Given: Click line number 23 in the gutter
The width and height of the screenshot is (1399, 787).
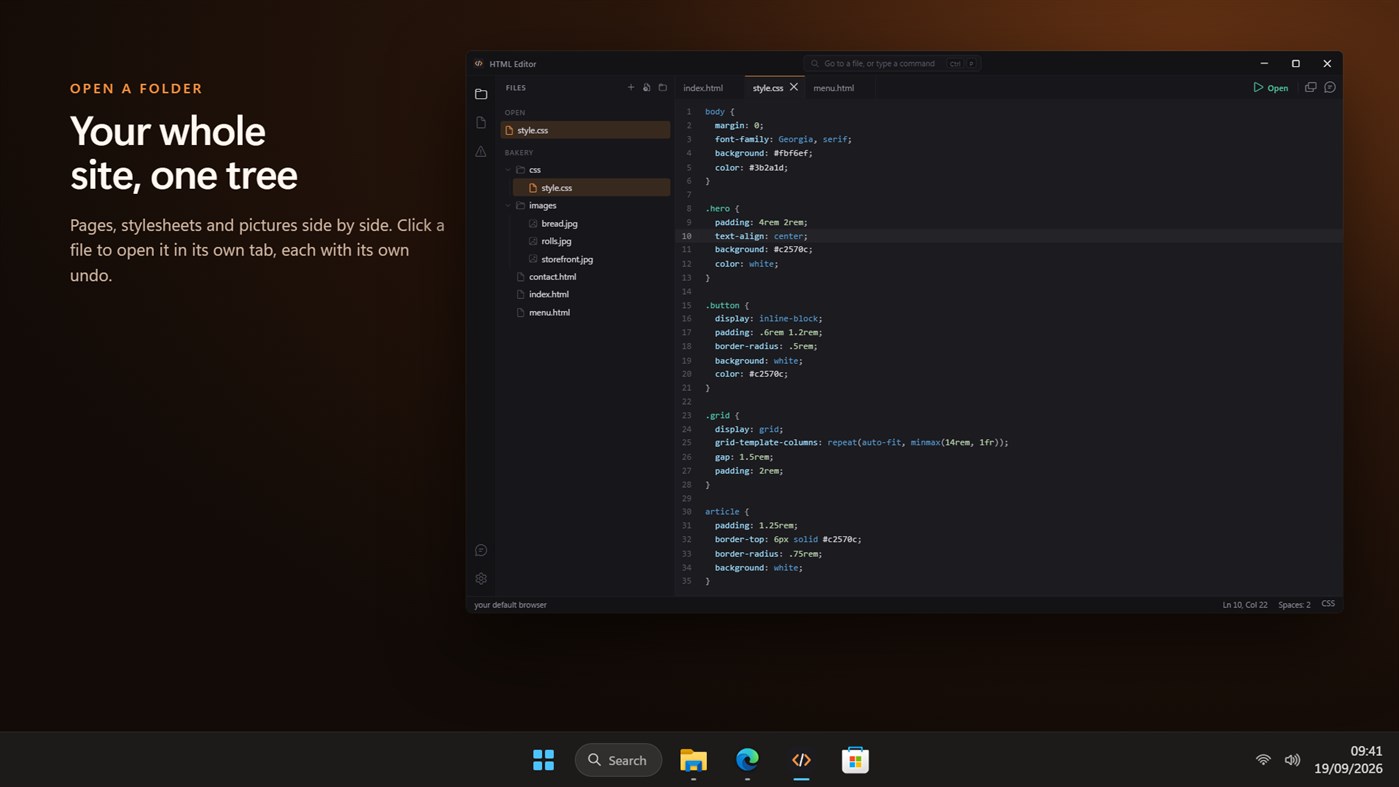Looking at the screenshot, I should pyautogui.click(x=686, y=415).
